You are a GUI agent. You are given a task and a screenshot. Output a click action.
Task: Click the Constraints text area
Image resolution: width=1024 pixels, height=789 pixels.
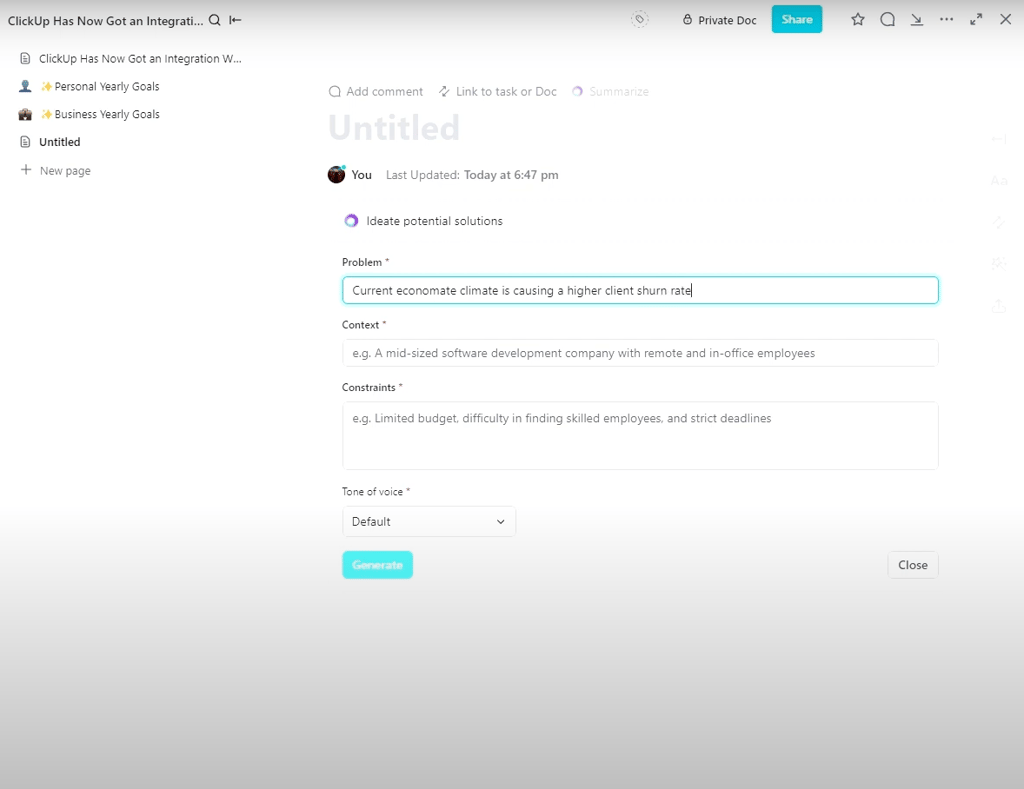pos(640,436)
